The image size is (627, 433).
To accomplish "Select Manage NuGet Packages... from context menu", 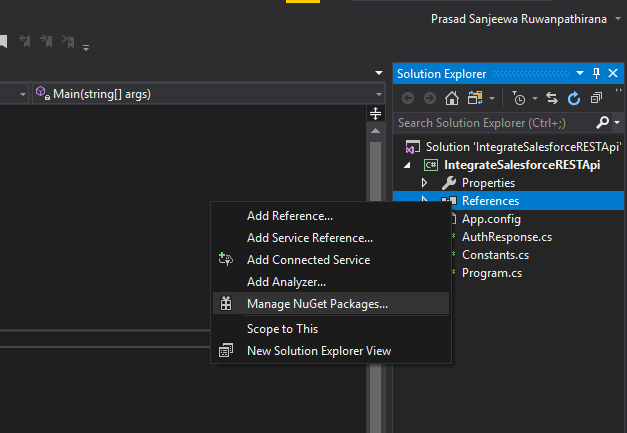I will 317,304.
